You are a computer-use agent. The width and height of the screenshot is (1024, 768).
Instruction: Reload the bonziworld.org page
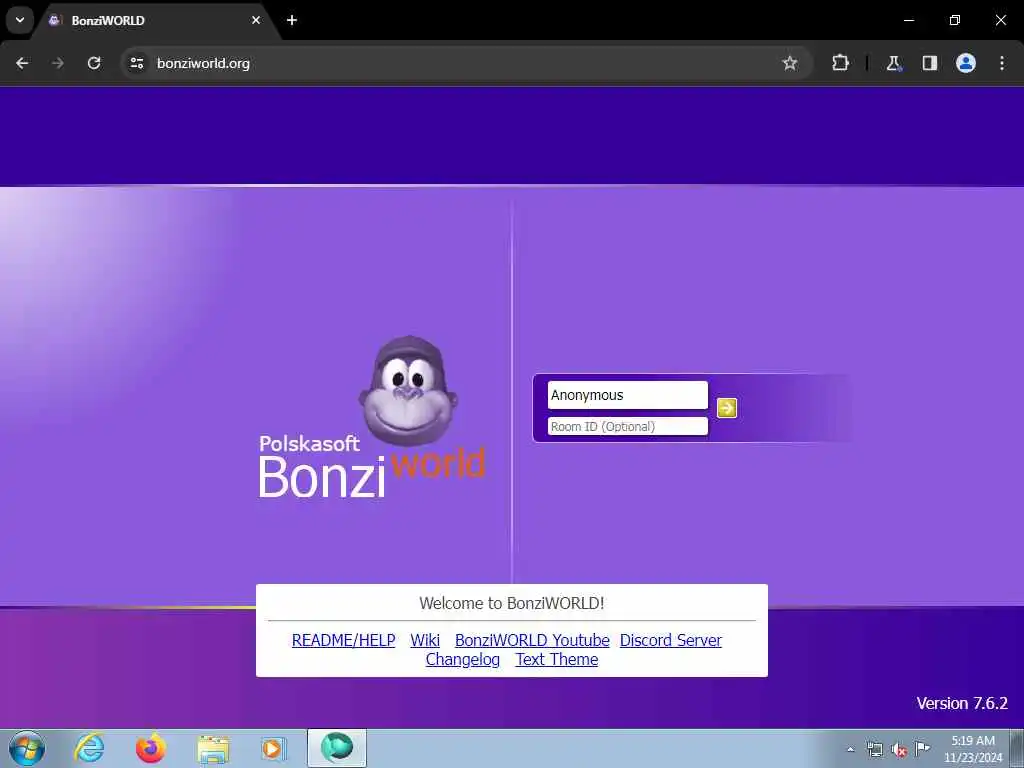(94, 63)
